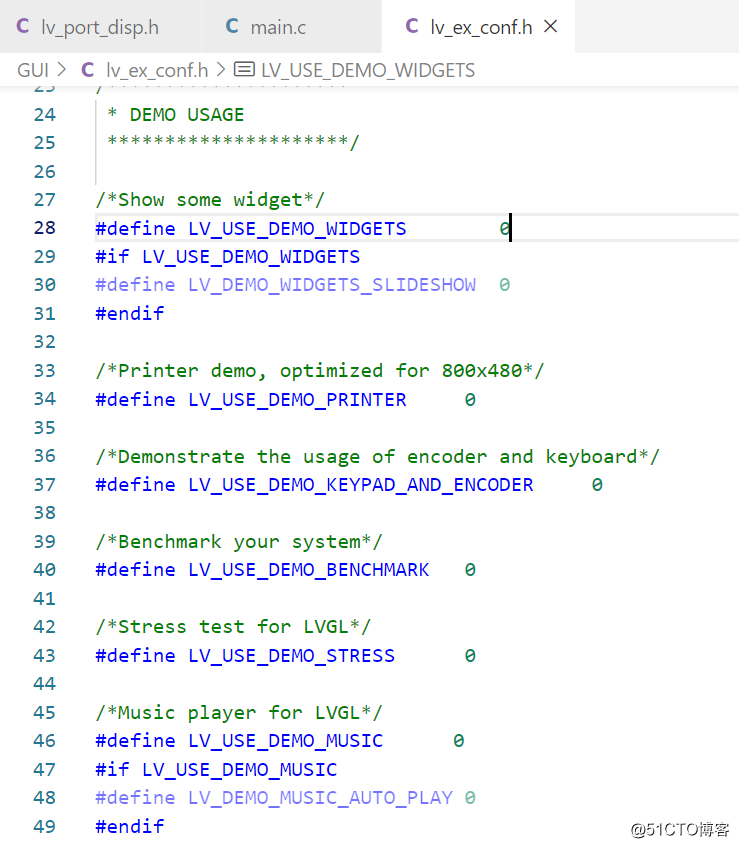Click the 0 value of LV_USE_DEMO_MUSIC
The height and width of the screenshot is (848, 739).
click(459, 741)
